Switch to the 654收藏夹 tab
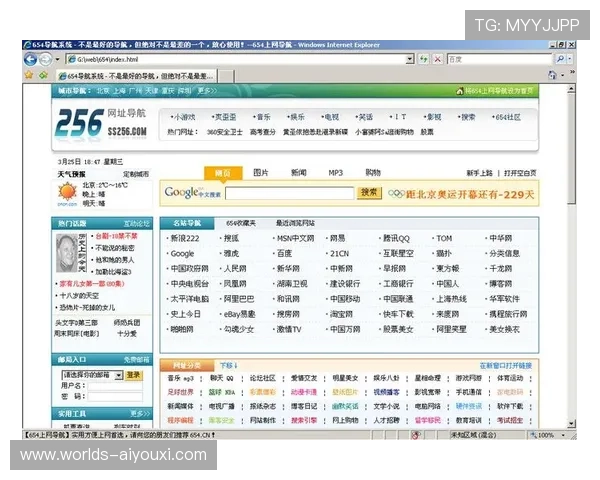The width and height of the screenshot is (600, 480). pos(241,223)
